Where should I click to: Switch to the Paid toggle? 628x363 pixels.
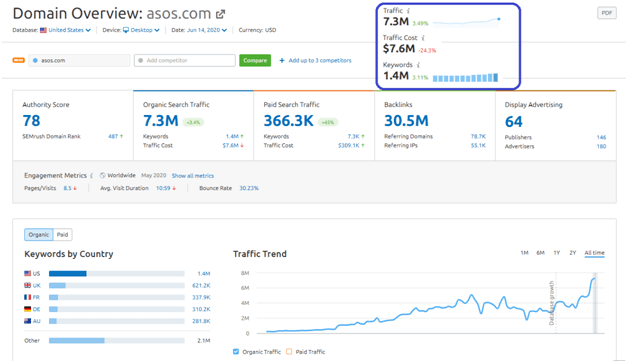[x=62, y=235]
